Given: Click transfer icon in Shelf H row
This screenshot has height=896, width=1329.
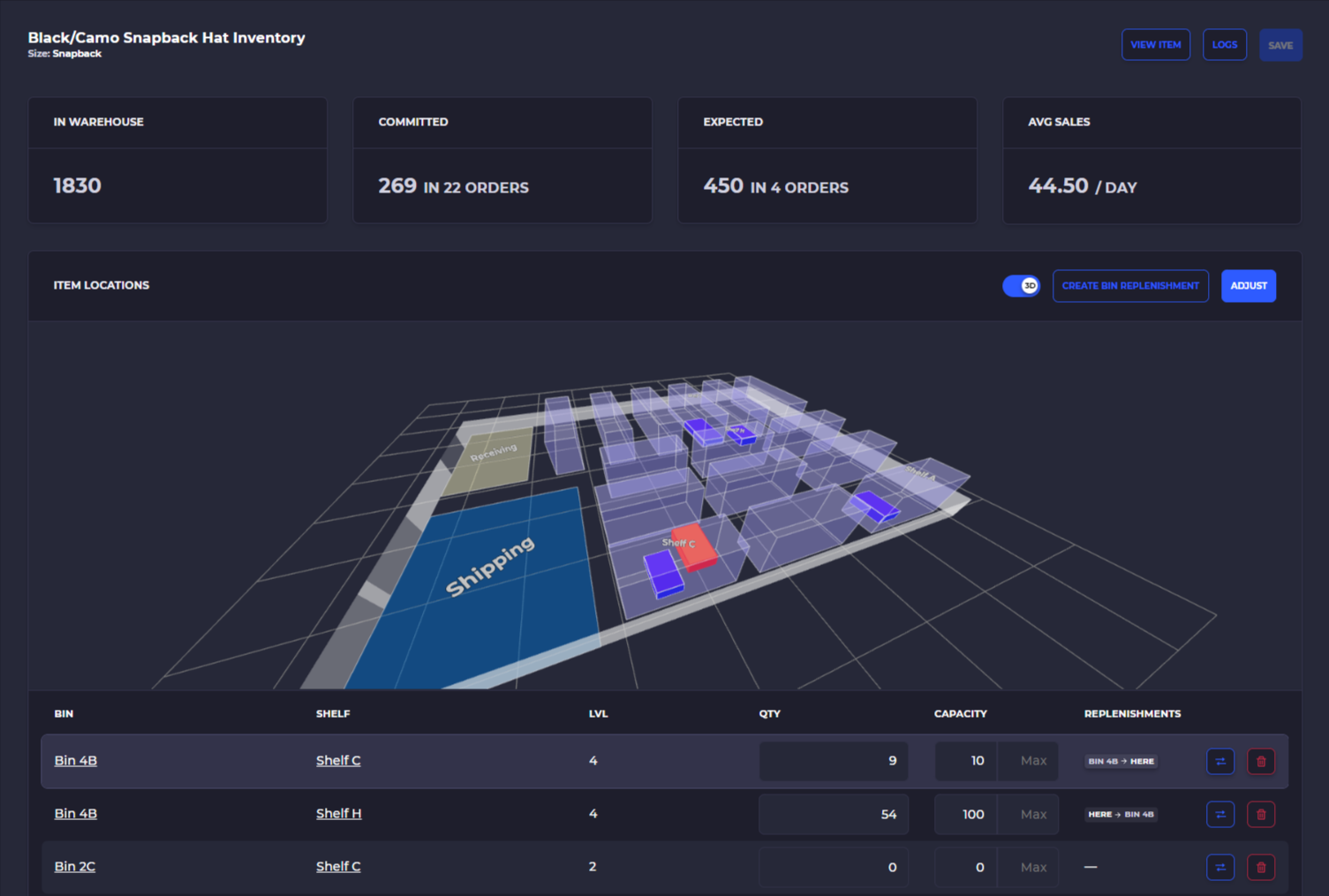Looking at the screenshot, I should click(x=1220, y=814).
